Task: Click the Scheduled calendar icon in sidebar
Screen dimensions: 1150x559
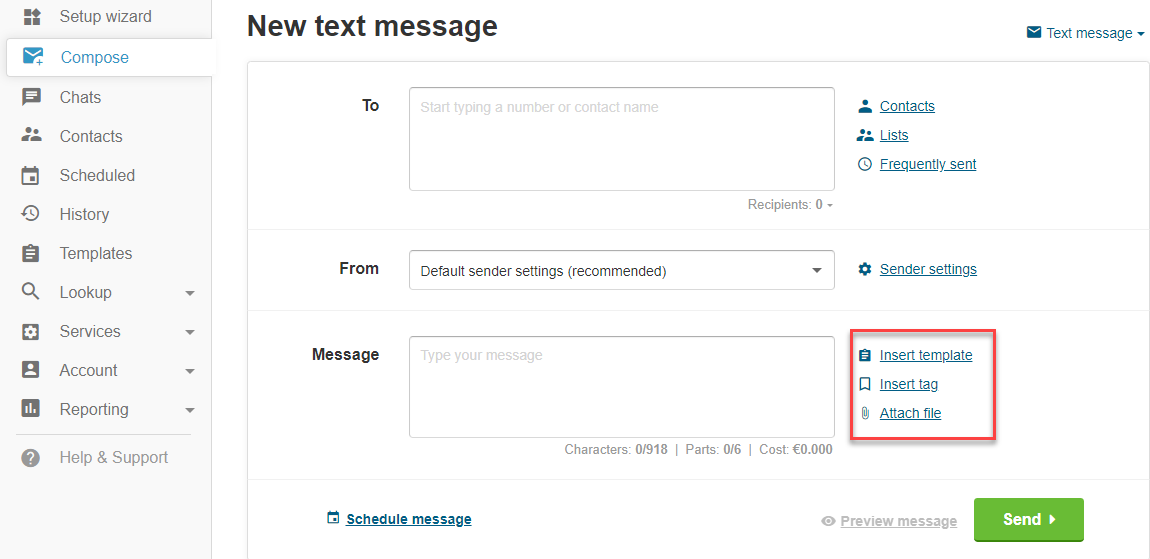Action: (31, 176)
